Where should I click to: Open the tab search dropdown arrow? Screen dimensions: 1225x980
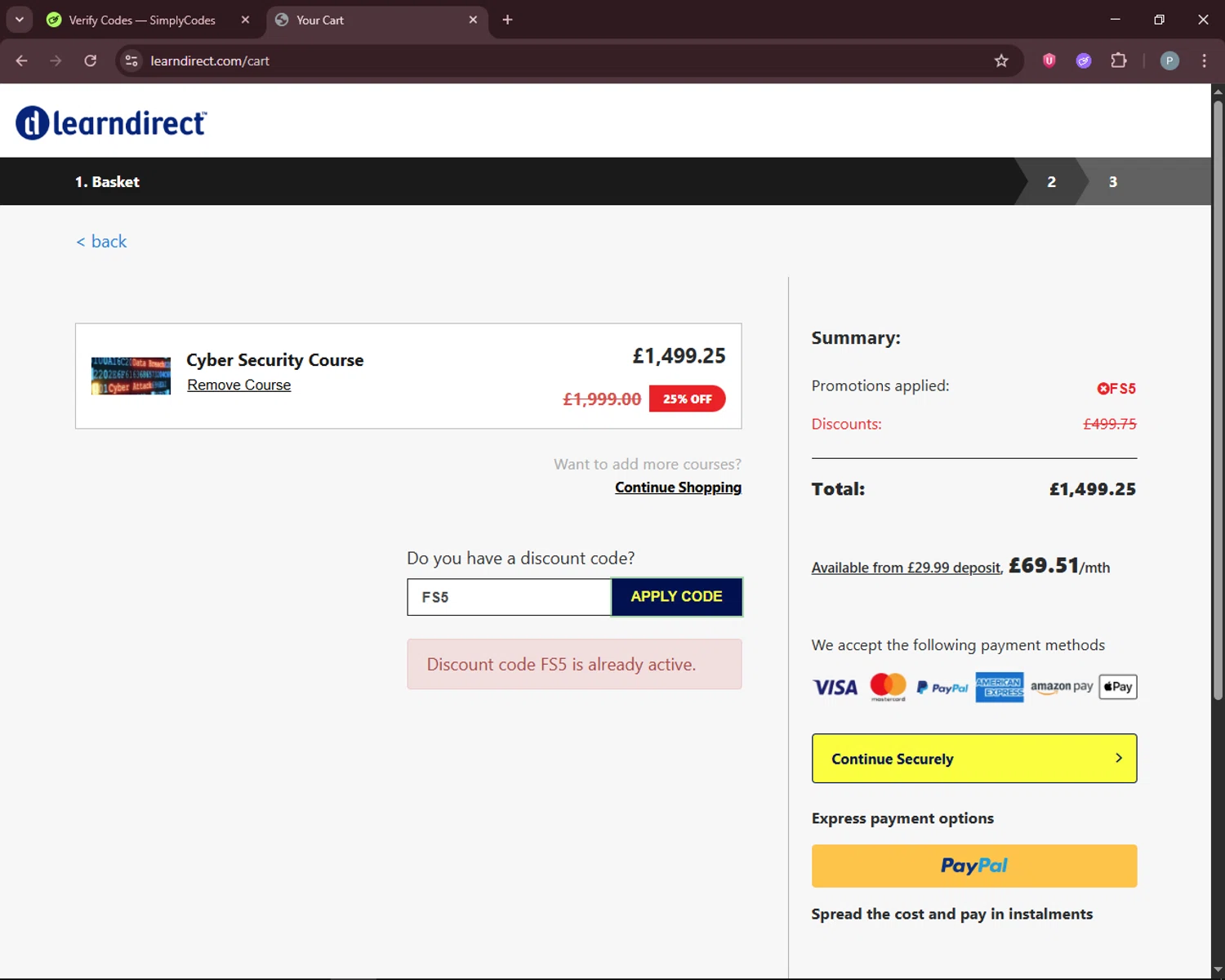20,20
